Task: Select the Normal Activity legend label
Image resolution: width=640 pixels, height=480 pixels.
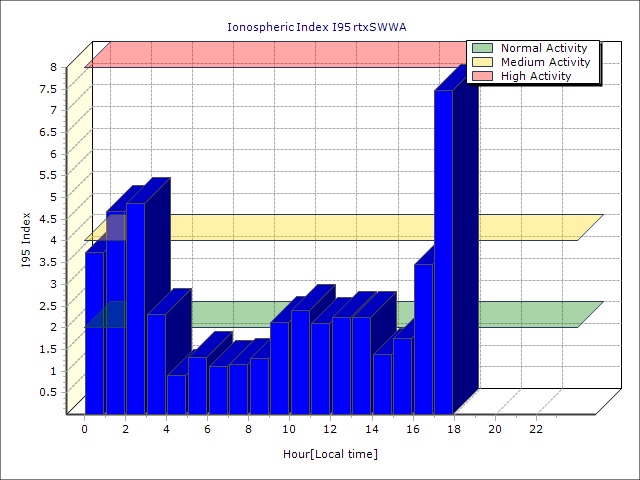Action: tap(543, 48)
